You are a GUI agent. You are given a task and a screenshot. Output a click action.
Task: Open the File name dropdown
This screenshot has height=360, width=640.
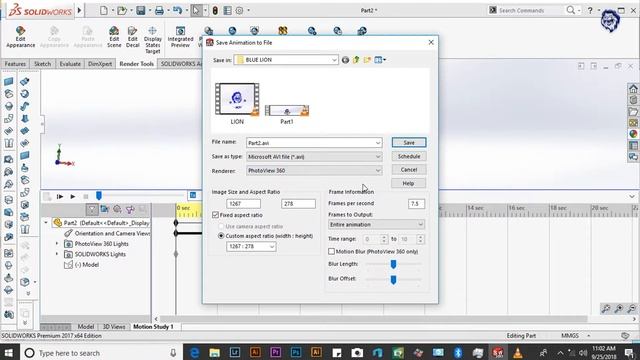coord(378,143)
